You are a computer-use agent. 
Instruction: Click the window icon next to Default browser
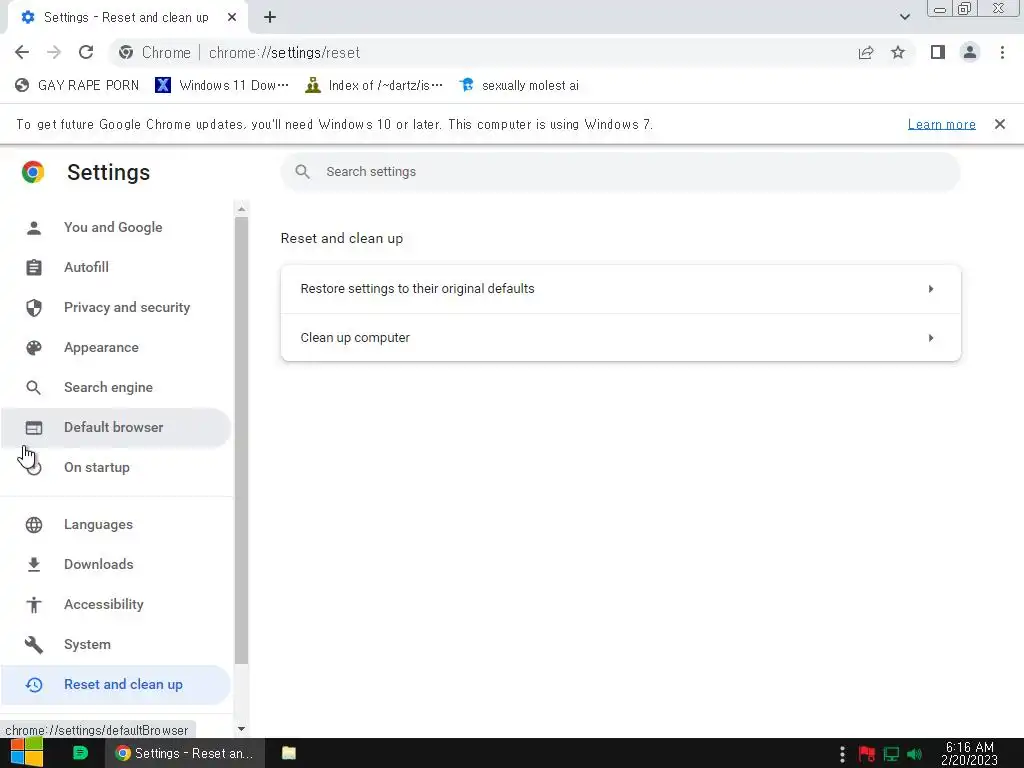34,428
